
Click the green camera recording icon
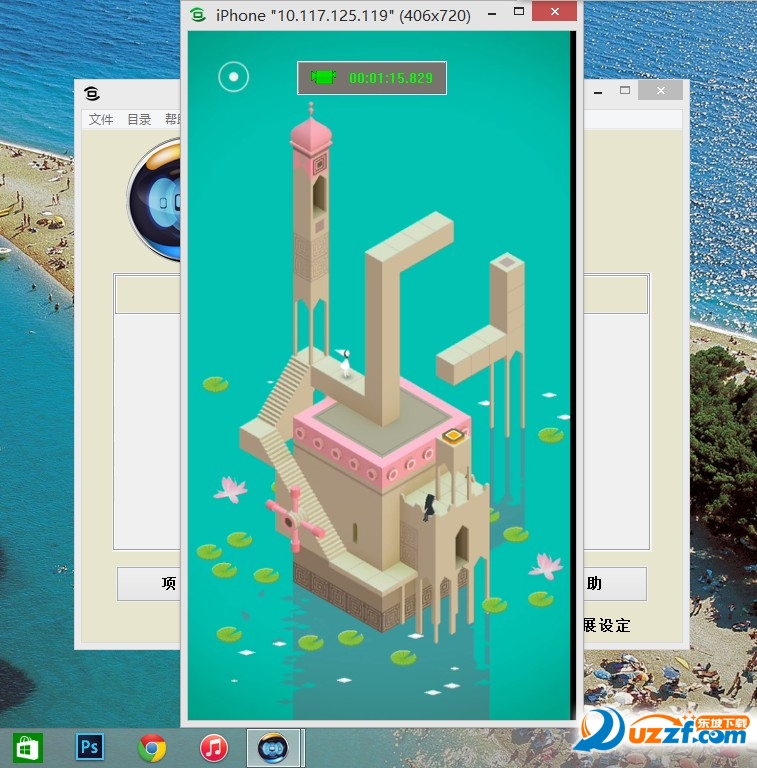(x=323, y=77)
